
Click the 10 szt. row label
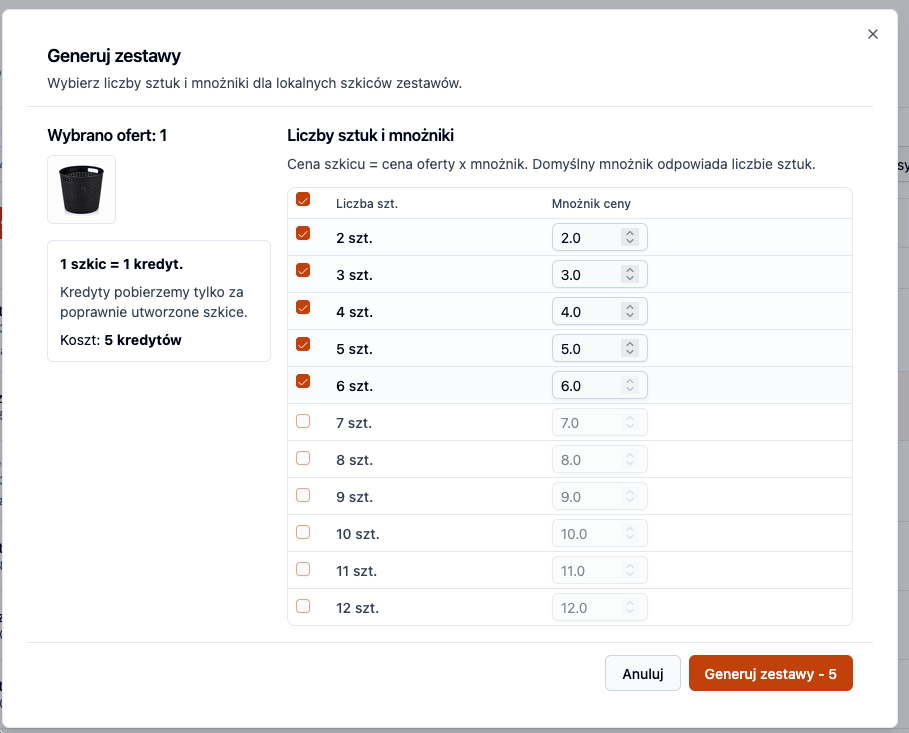(358, 535)
